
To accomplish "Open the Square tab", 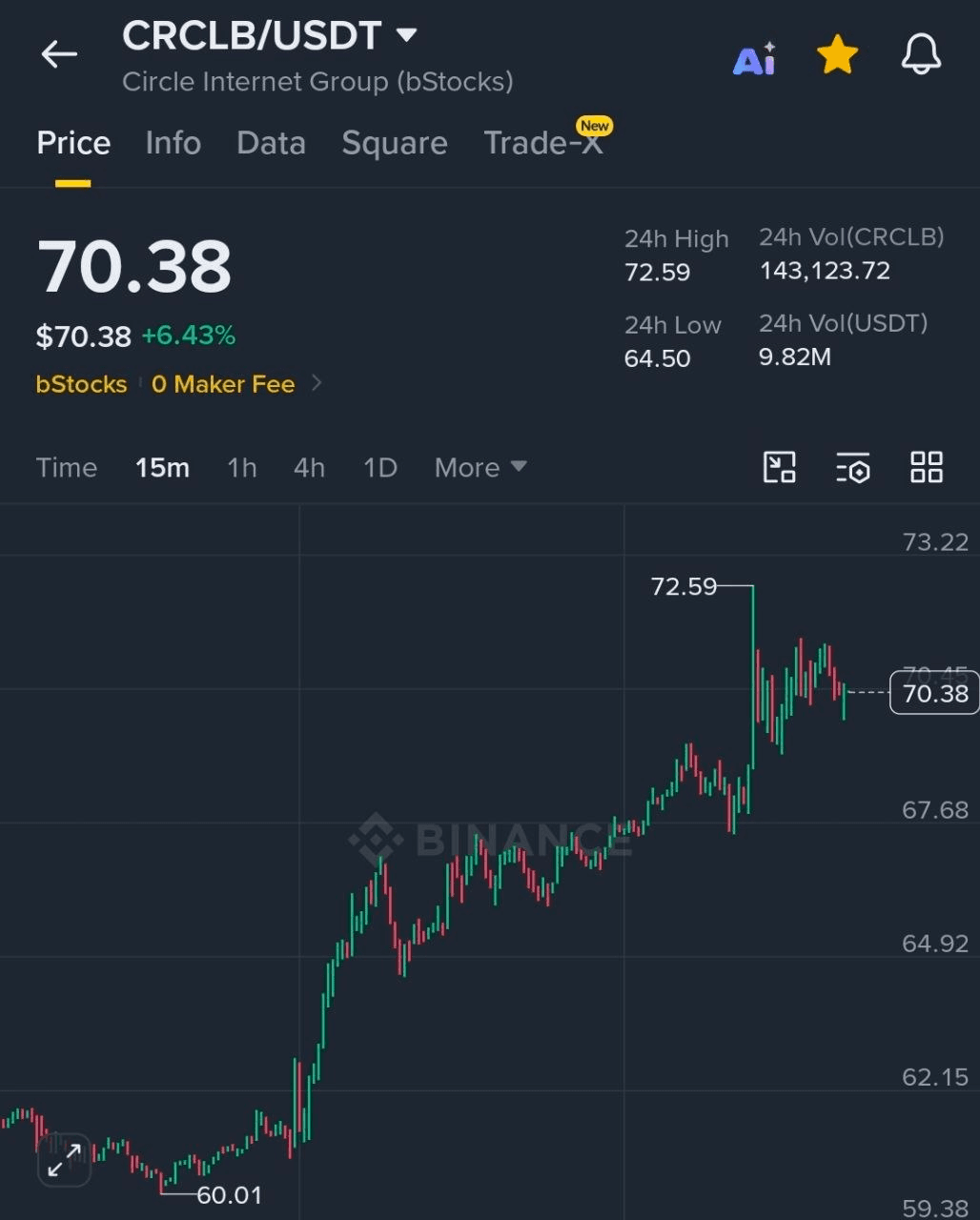I will tap(395, 143).
